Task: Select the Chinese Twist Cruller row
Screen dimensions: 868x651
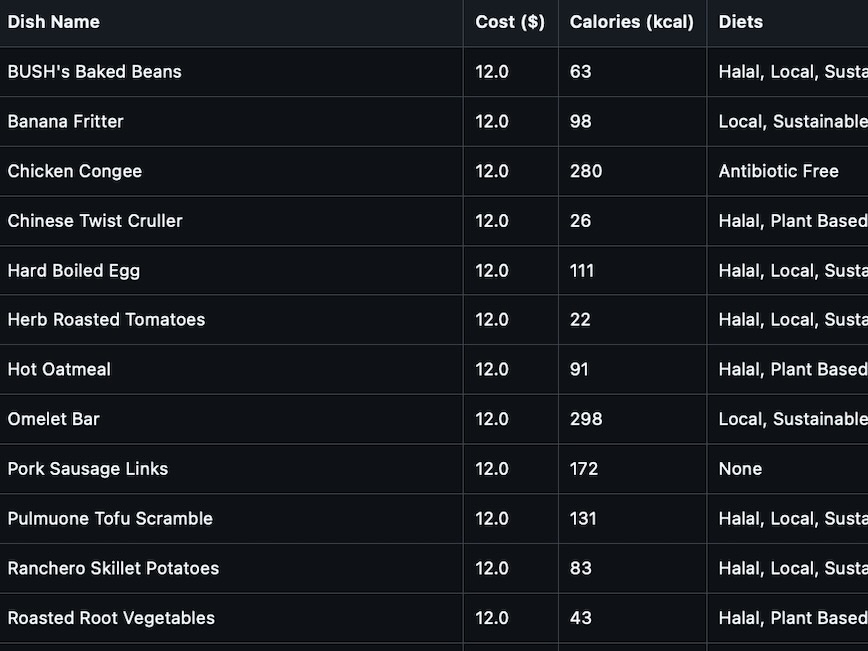Action: (95, 221)
